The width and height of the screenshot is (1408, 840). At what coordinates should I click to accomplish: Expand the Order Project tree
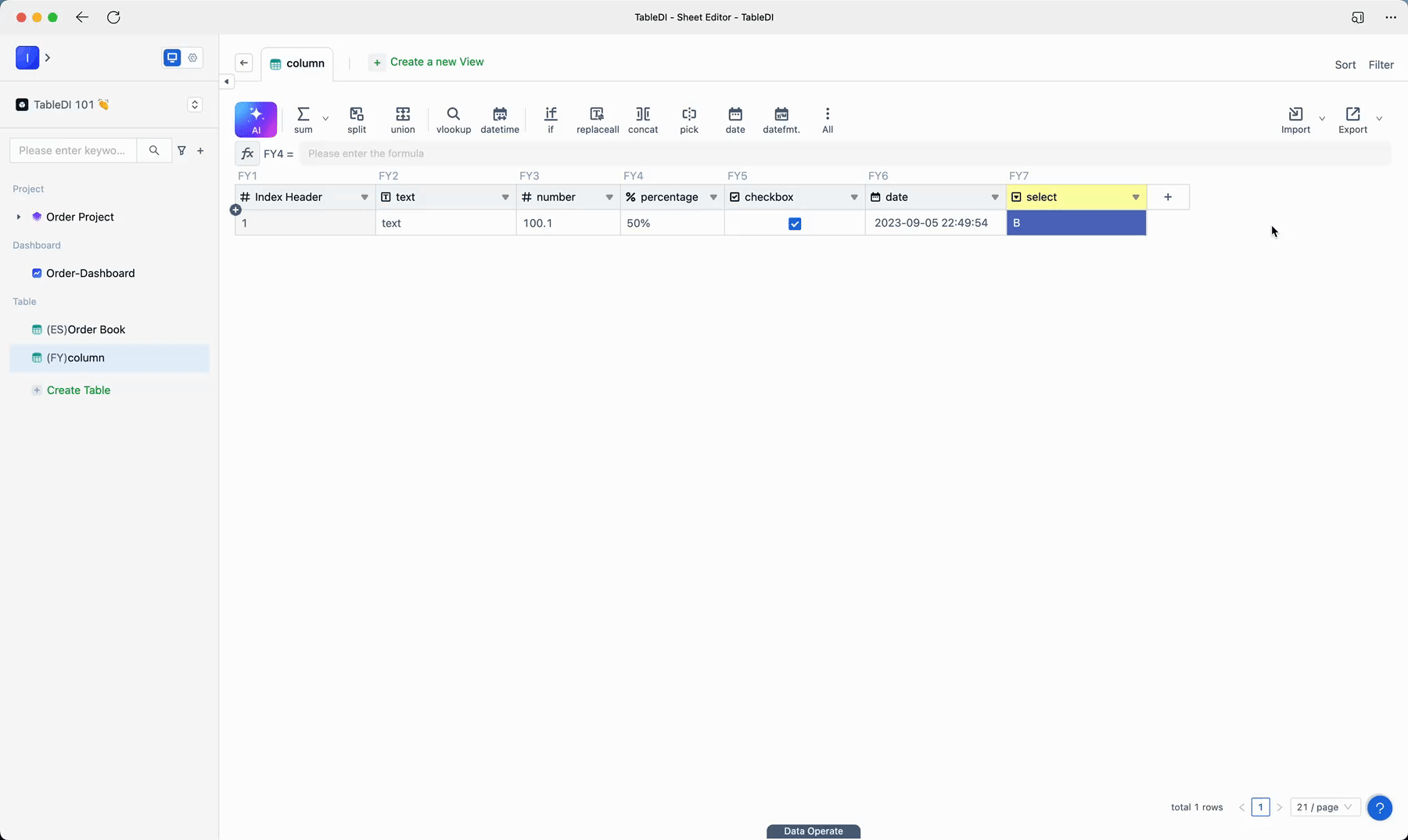[19, 217]
